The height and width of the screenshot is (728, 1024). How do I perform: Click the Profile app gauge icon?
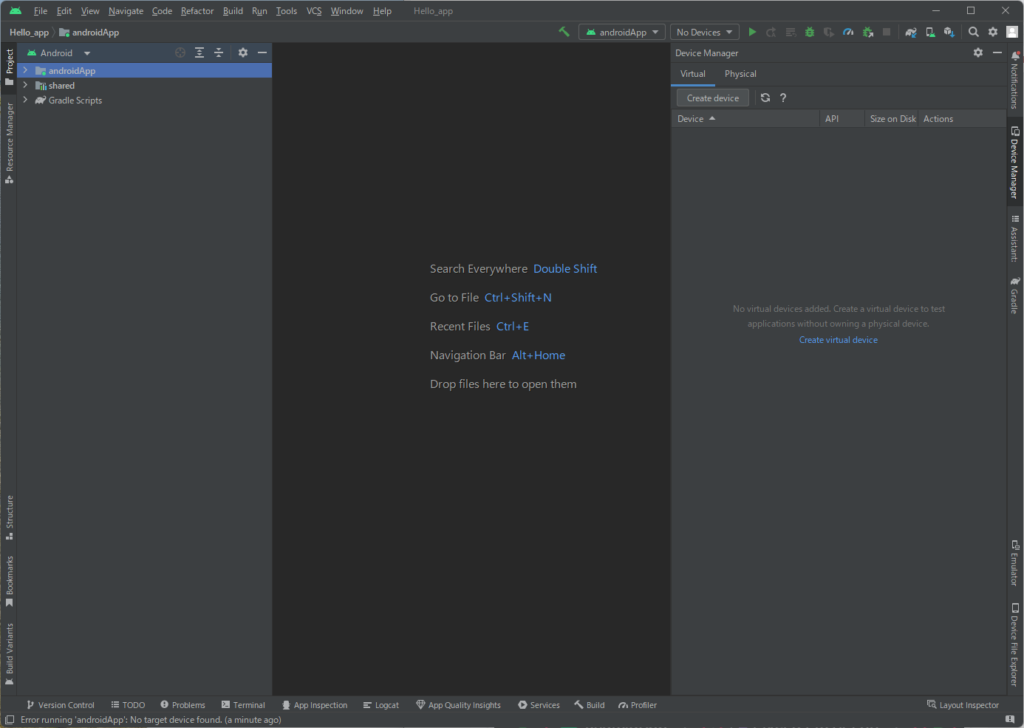848,32
